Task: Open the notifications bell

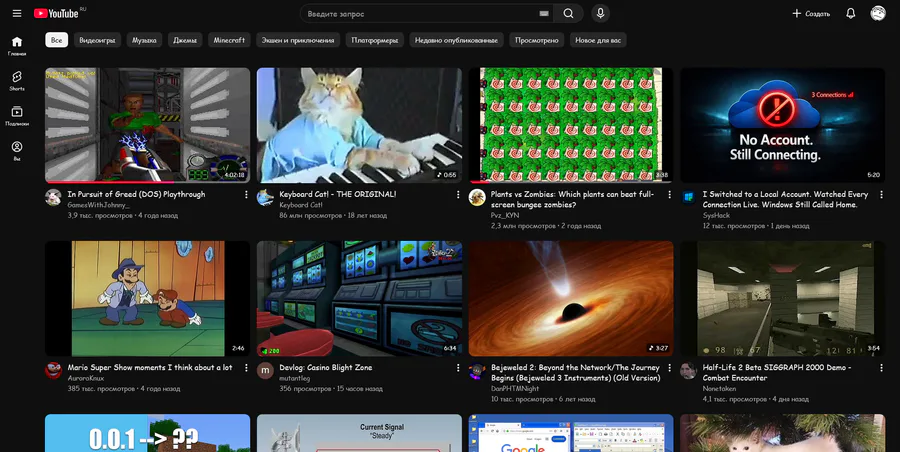Action: (851, 13)
